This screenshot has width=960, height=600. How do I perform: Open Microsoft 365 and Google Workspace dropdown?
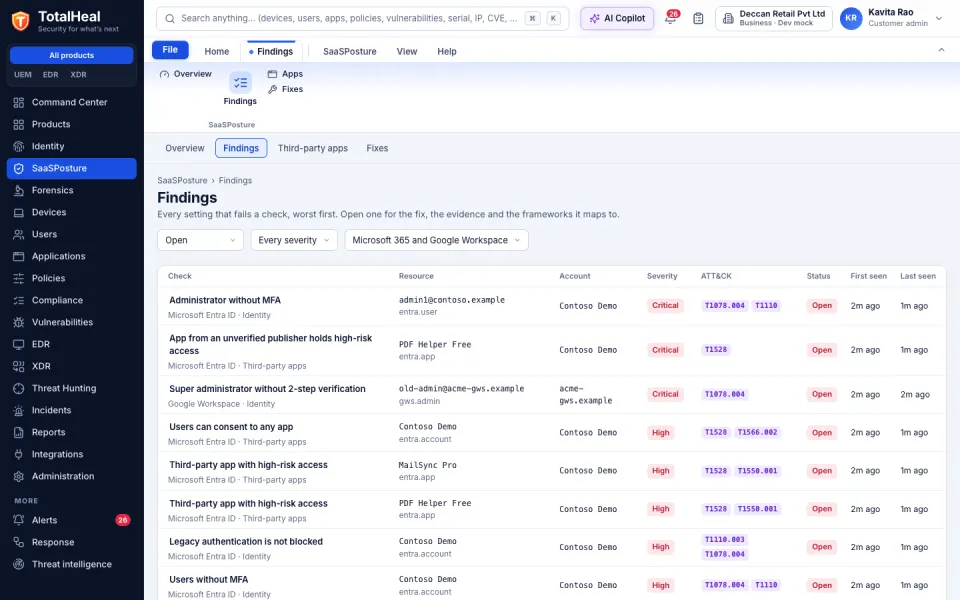click(437, 240)
